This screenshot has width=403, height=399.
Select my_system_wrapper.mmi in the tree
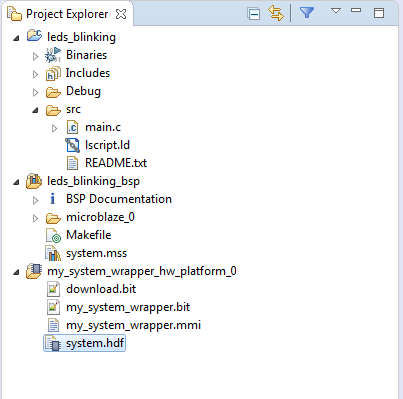pos(133,325)
